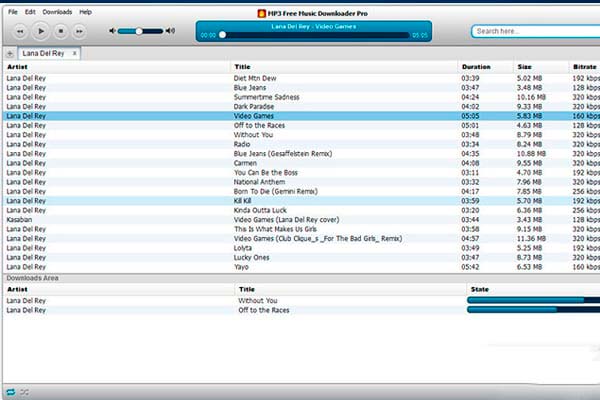The width and height of the screenshot is (600, 400).
Task: Click the 11.36 MB size cell
Action: [x=531, y=238]
